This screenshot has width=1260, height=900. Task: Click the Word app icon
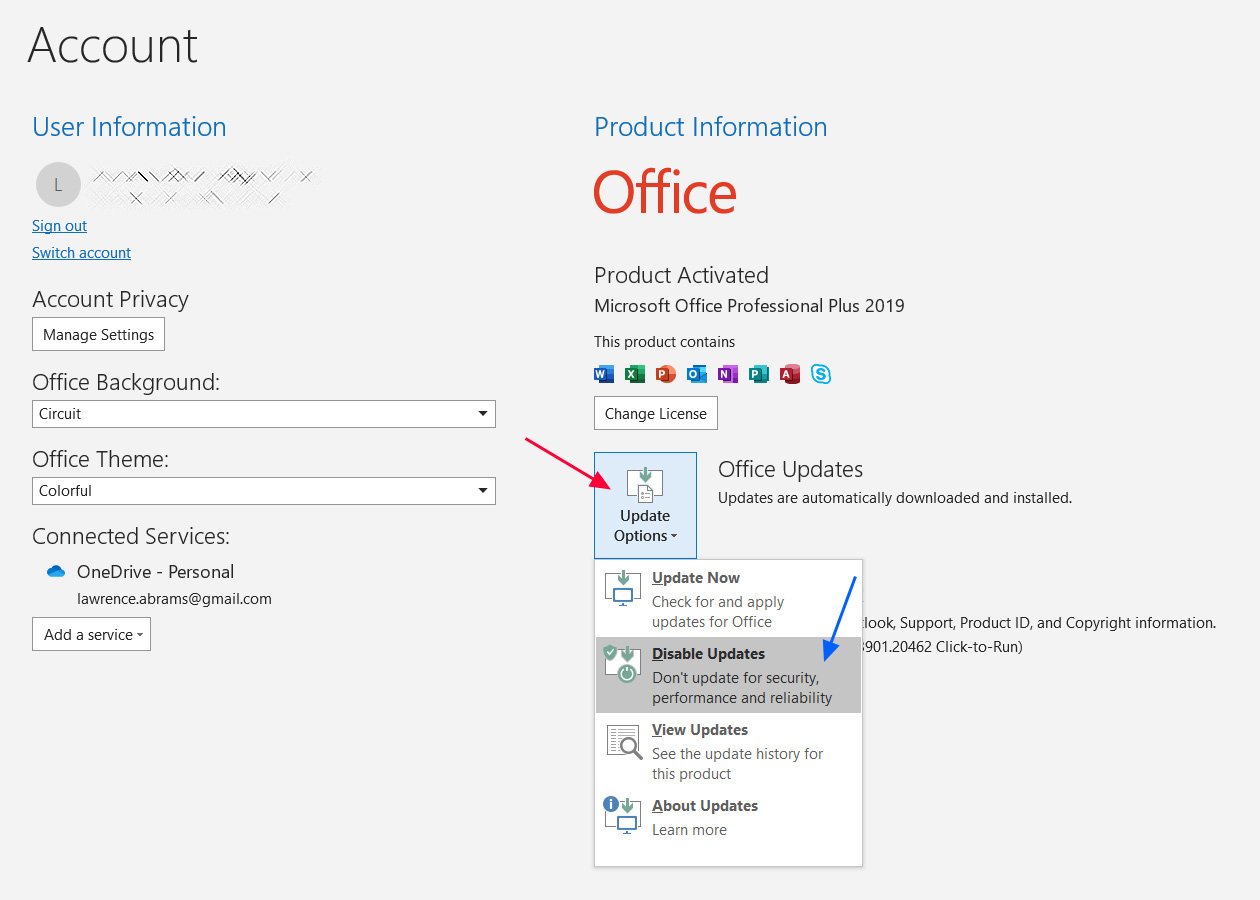(x=604, y=375)
